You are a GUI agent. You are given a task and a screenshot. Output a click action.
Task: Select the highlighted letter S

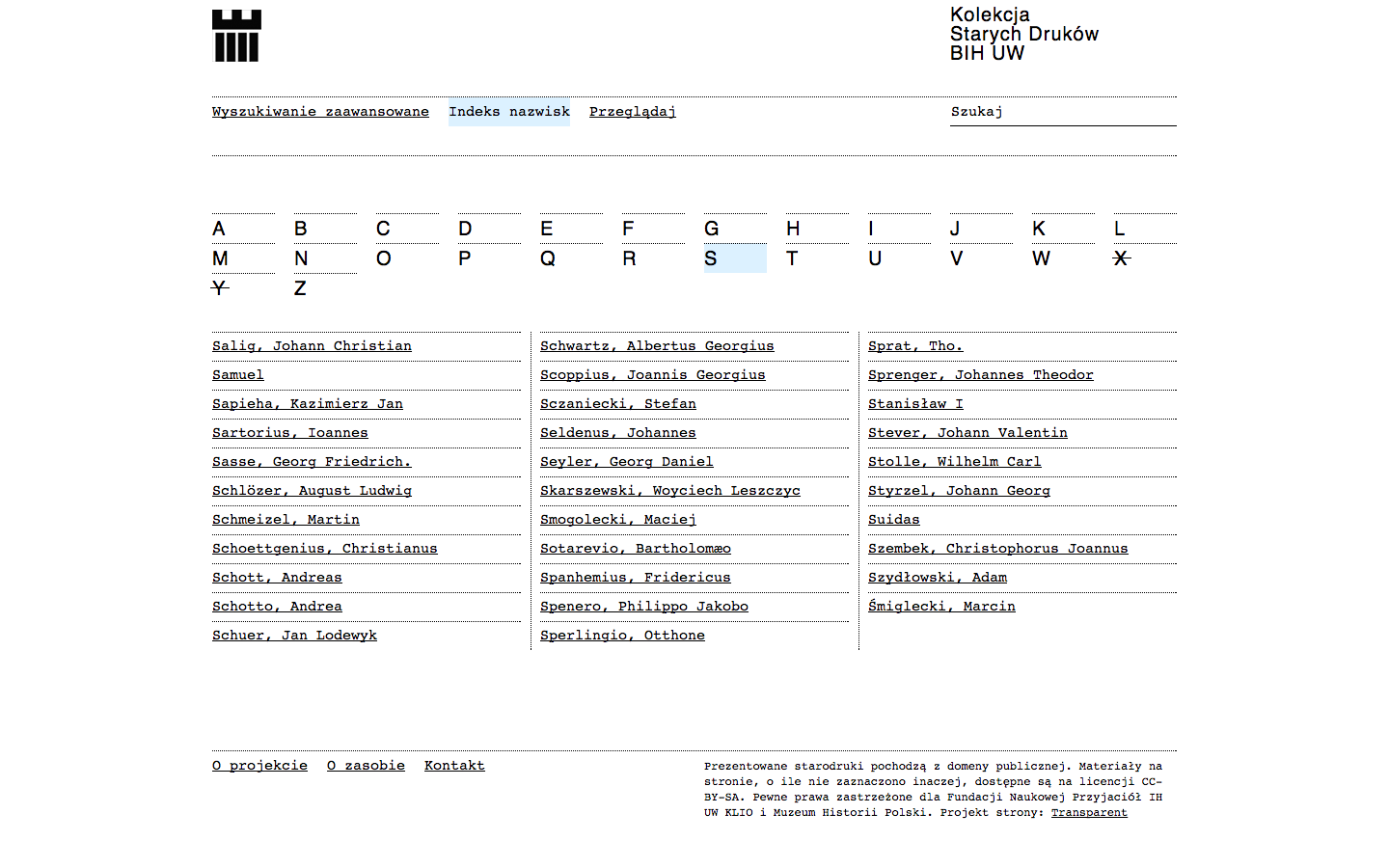pos(711,258)
